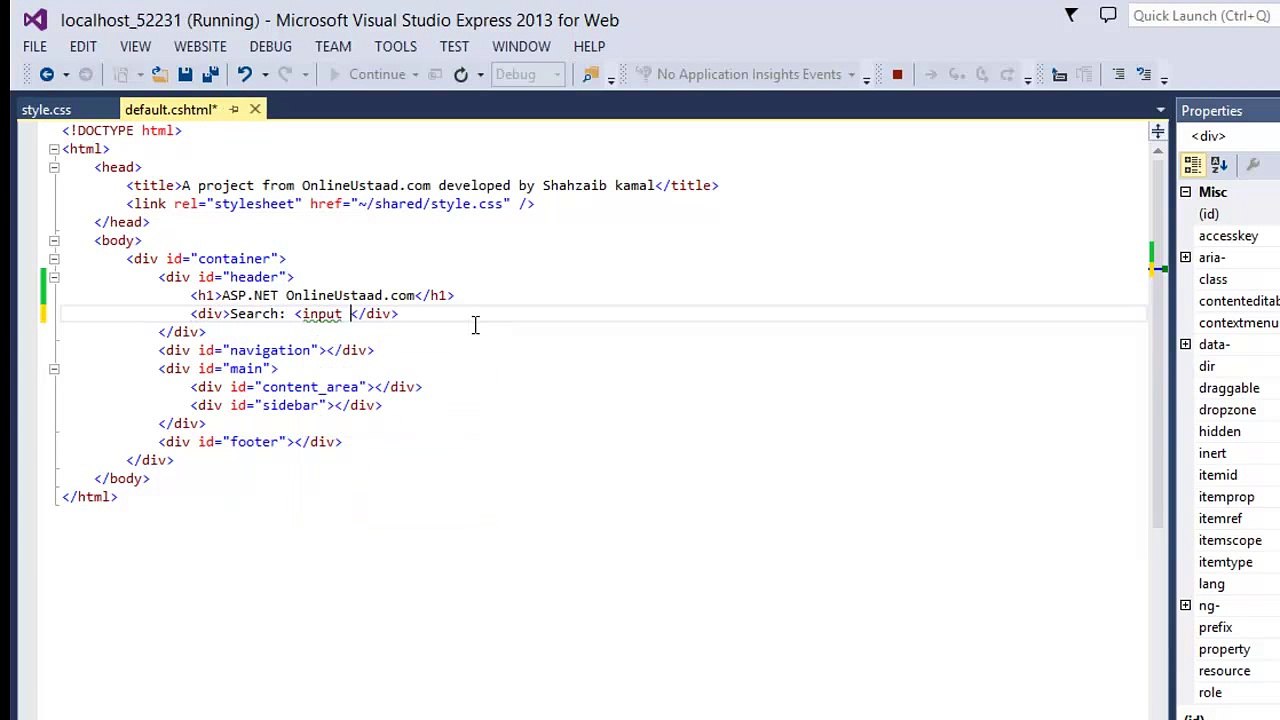Click the Save All multi-disk icon
Image resolution: width=1280 pixels, height=720 pixels.
click(210, 74)
